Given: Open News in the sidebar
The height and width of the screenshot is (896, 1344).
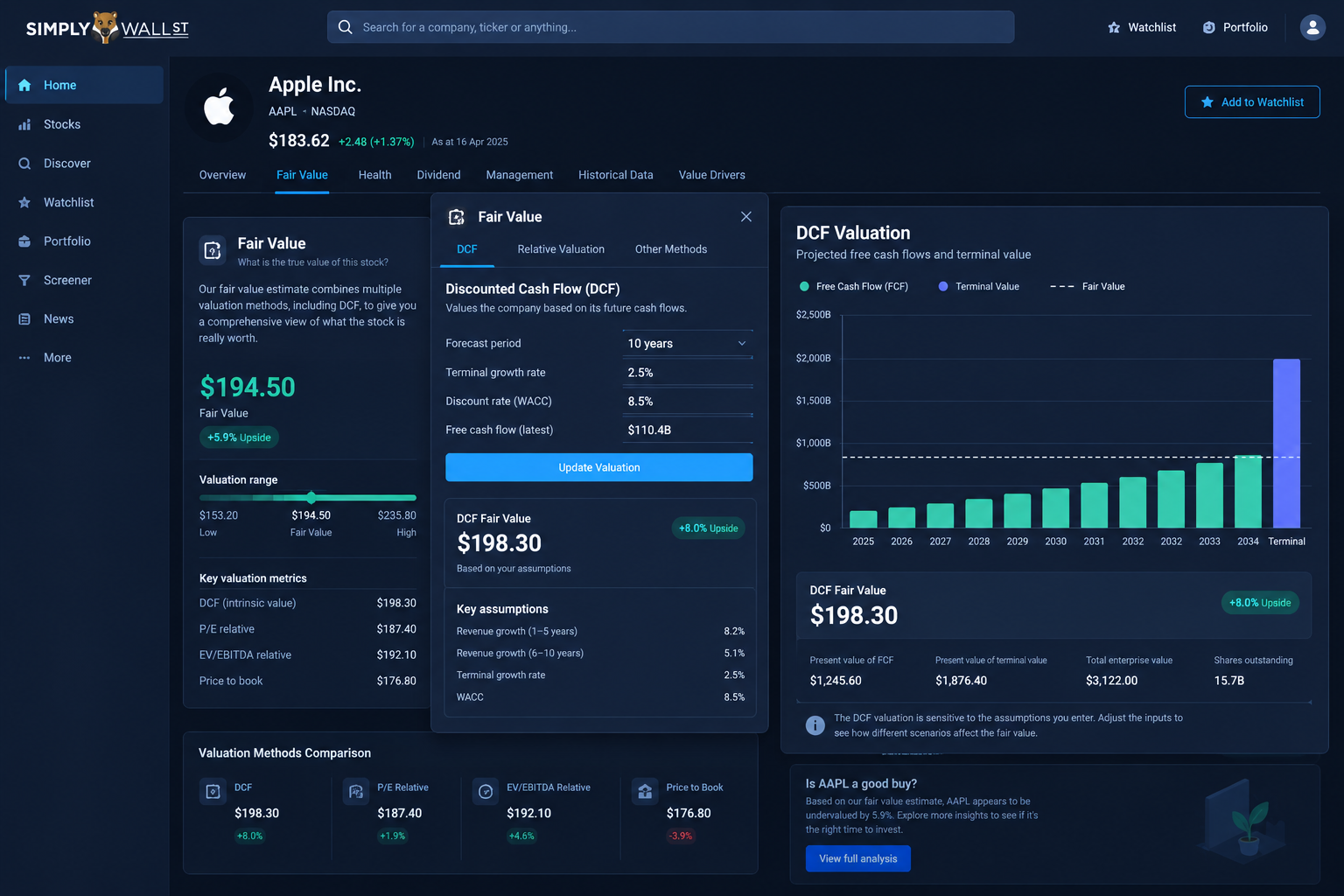Looking at the screenshot, I should pos(84,318).
